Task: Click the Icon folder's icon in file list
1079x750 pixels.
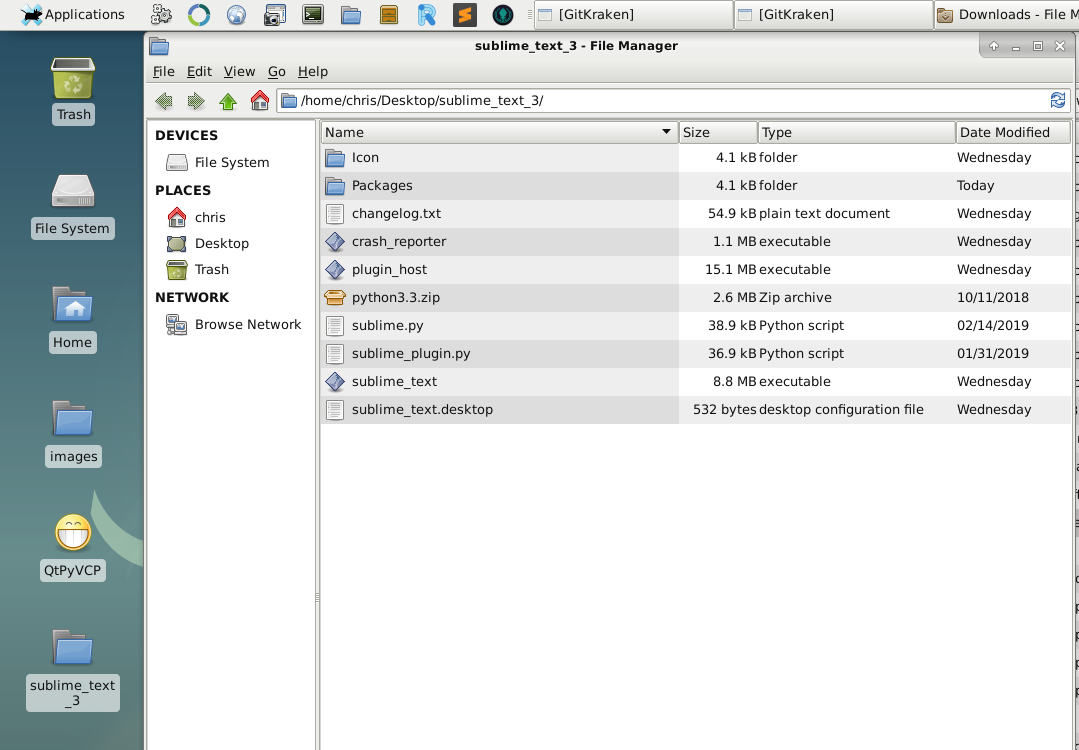Action: click(335, 158)
